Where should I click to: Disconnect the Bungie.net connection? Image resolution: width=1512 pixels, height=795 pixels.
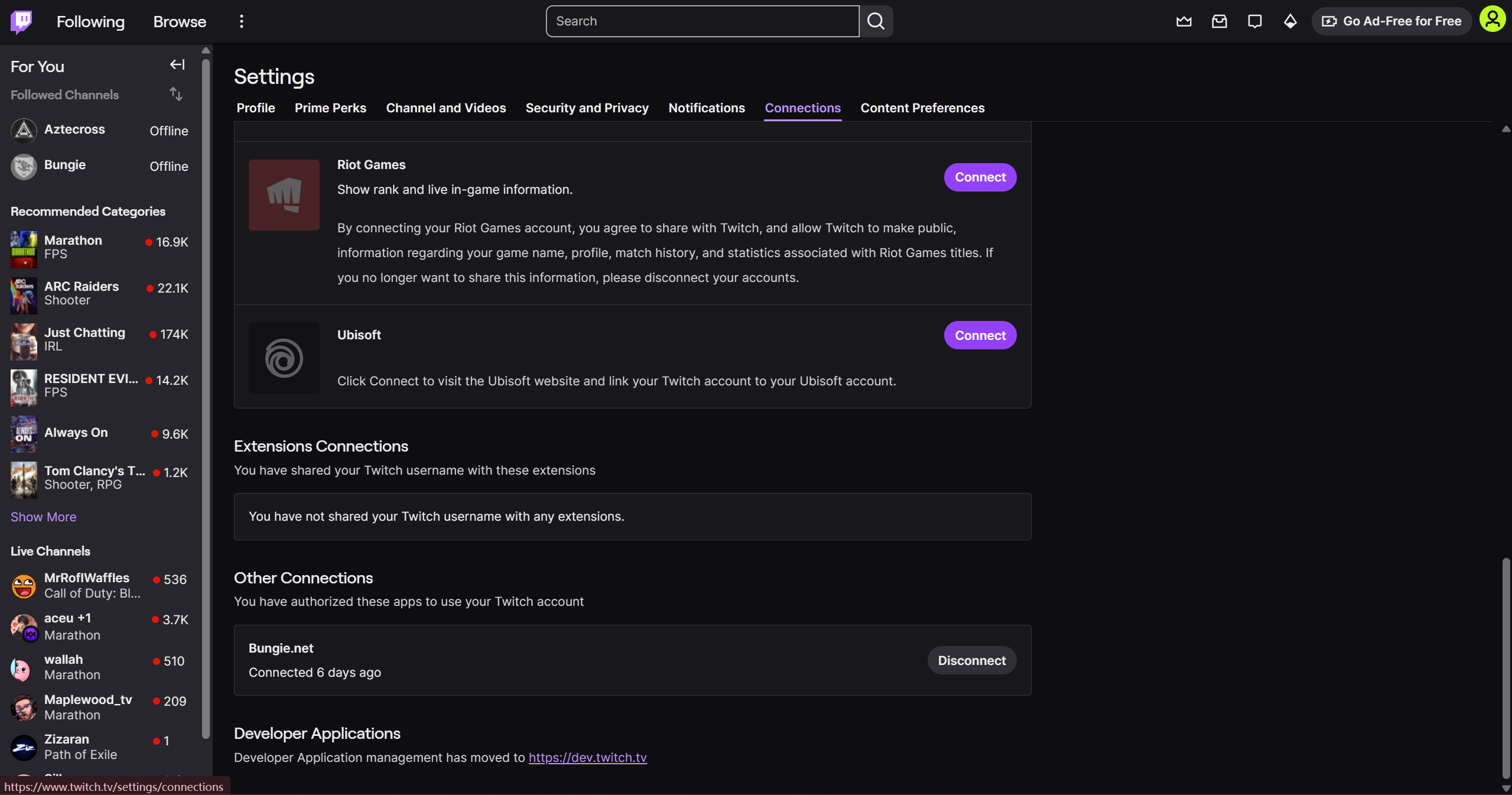tap(971, 661)
